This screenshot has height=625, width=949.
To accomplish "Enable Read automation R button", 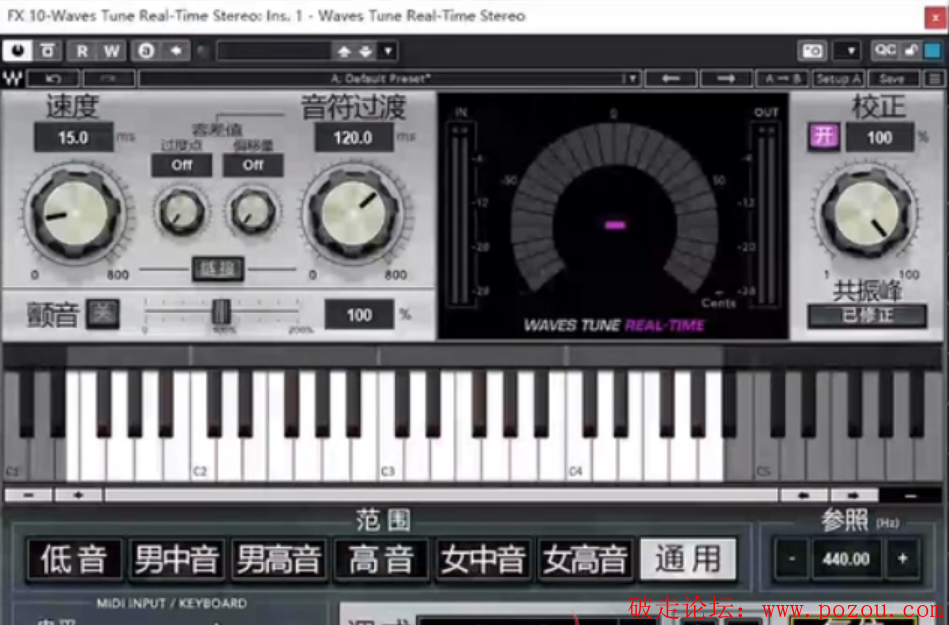I will click(x=82, y=51).
